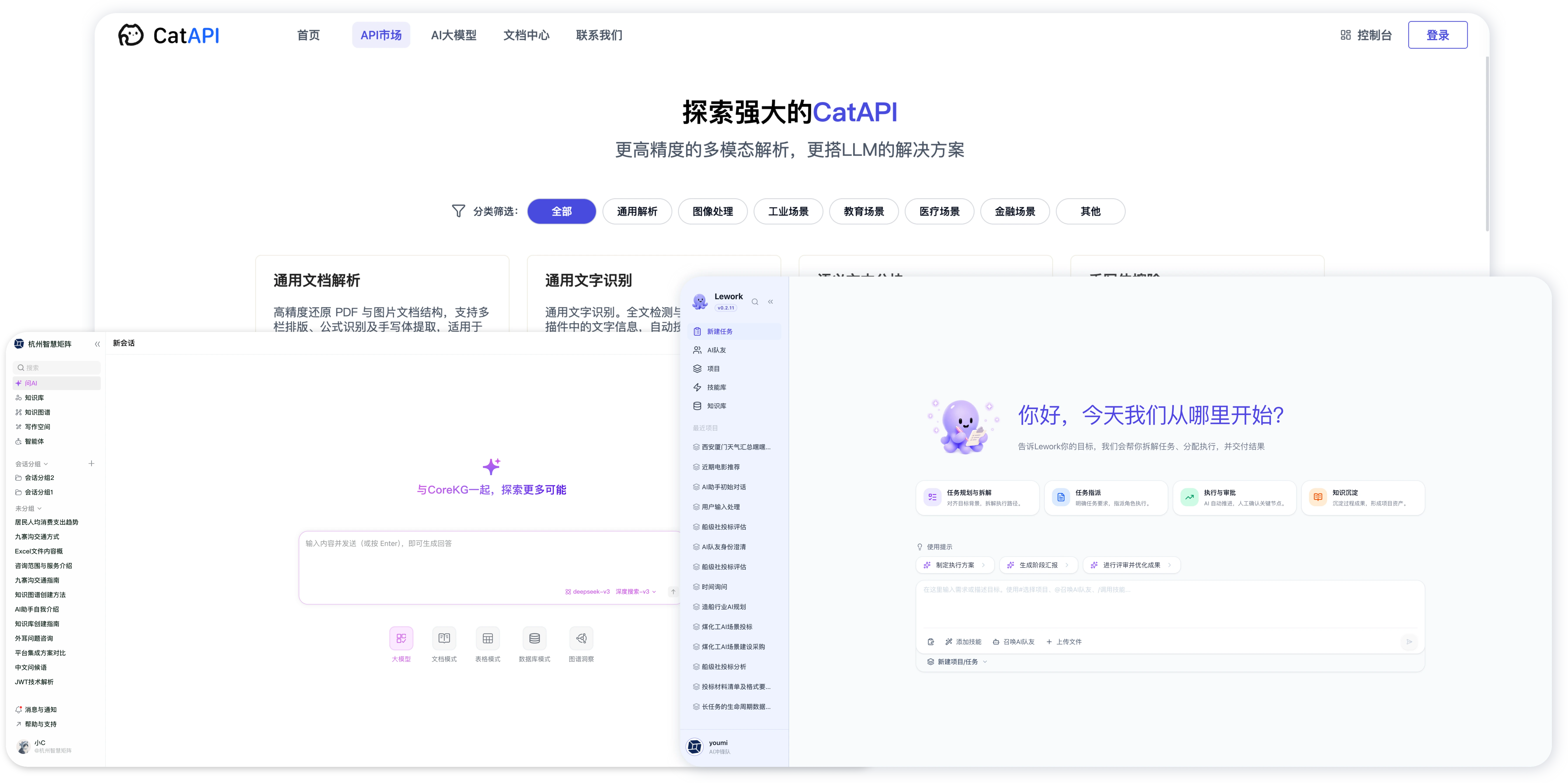This screenshot has height=783, width=1568.
Task: Select the 全部 category filter chip
Action: (562, 211)
